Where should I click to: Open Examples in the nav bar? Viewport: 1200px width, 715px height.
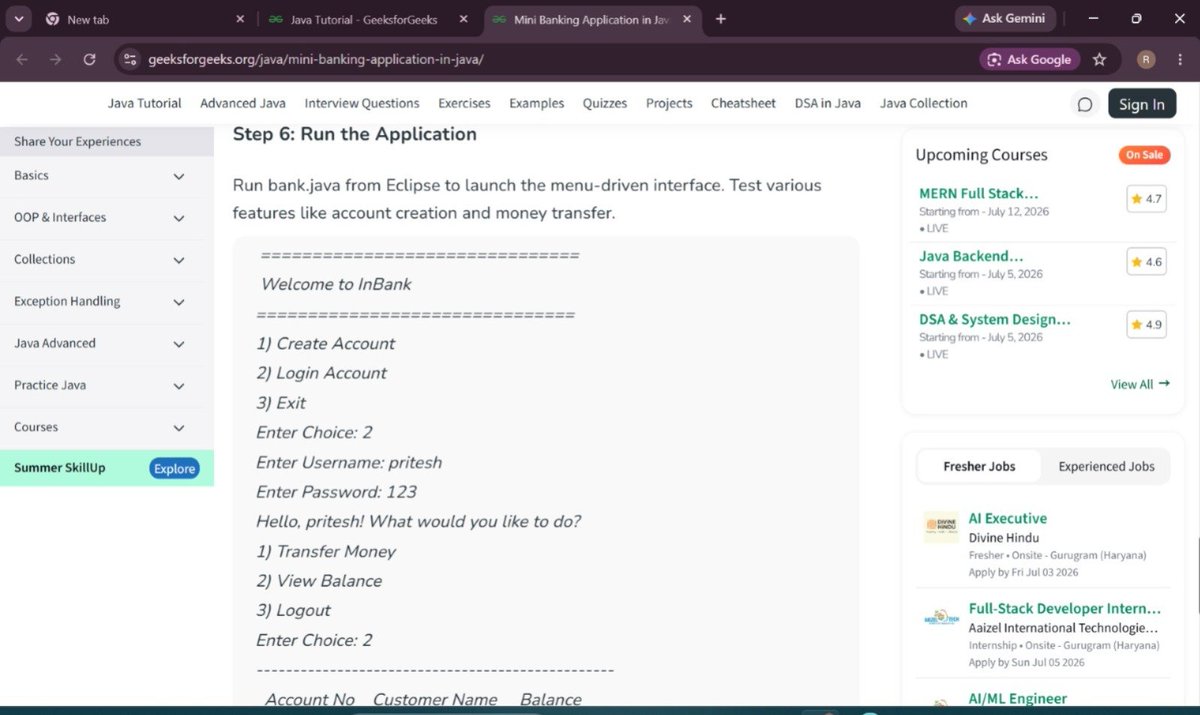537,103
